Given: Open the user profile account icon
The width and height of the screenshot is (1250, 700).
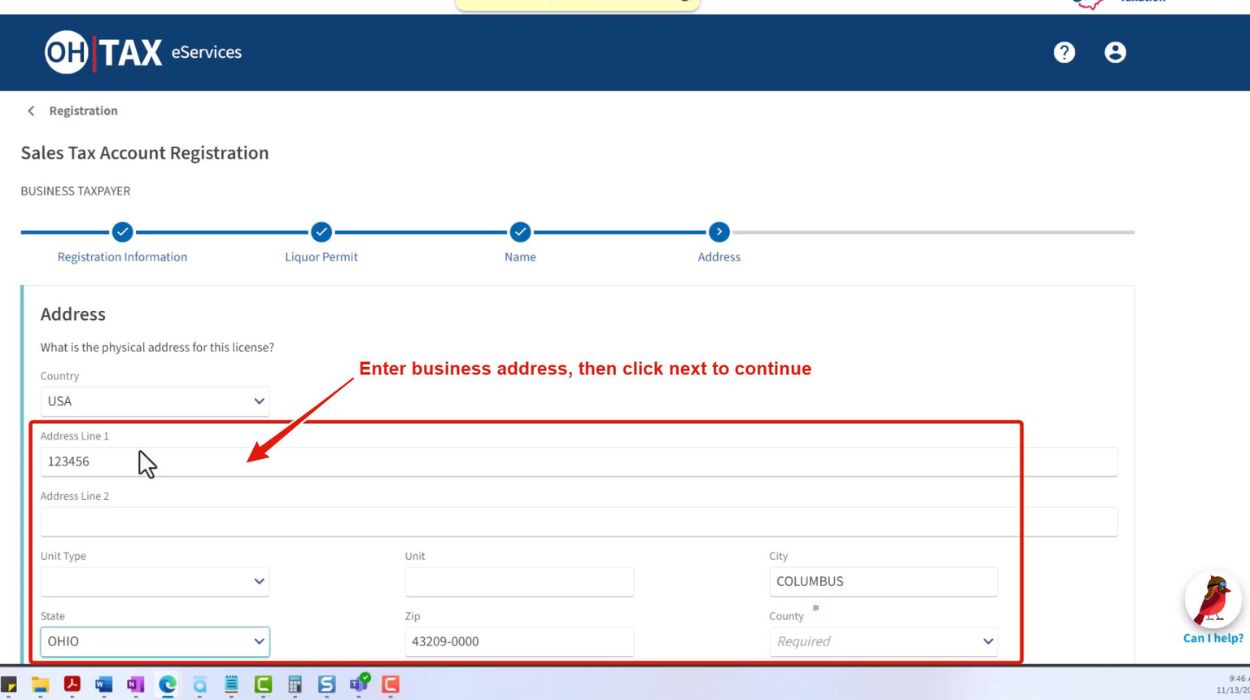Looking at the screenshot, I should pyautogui.click(x=1115, y=52).
